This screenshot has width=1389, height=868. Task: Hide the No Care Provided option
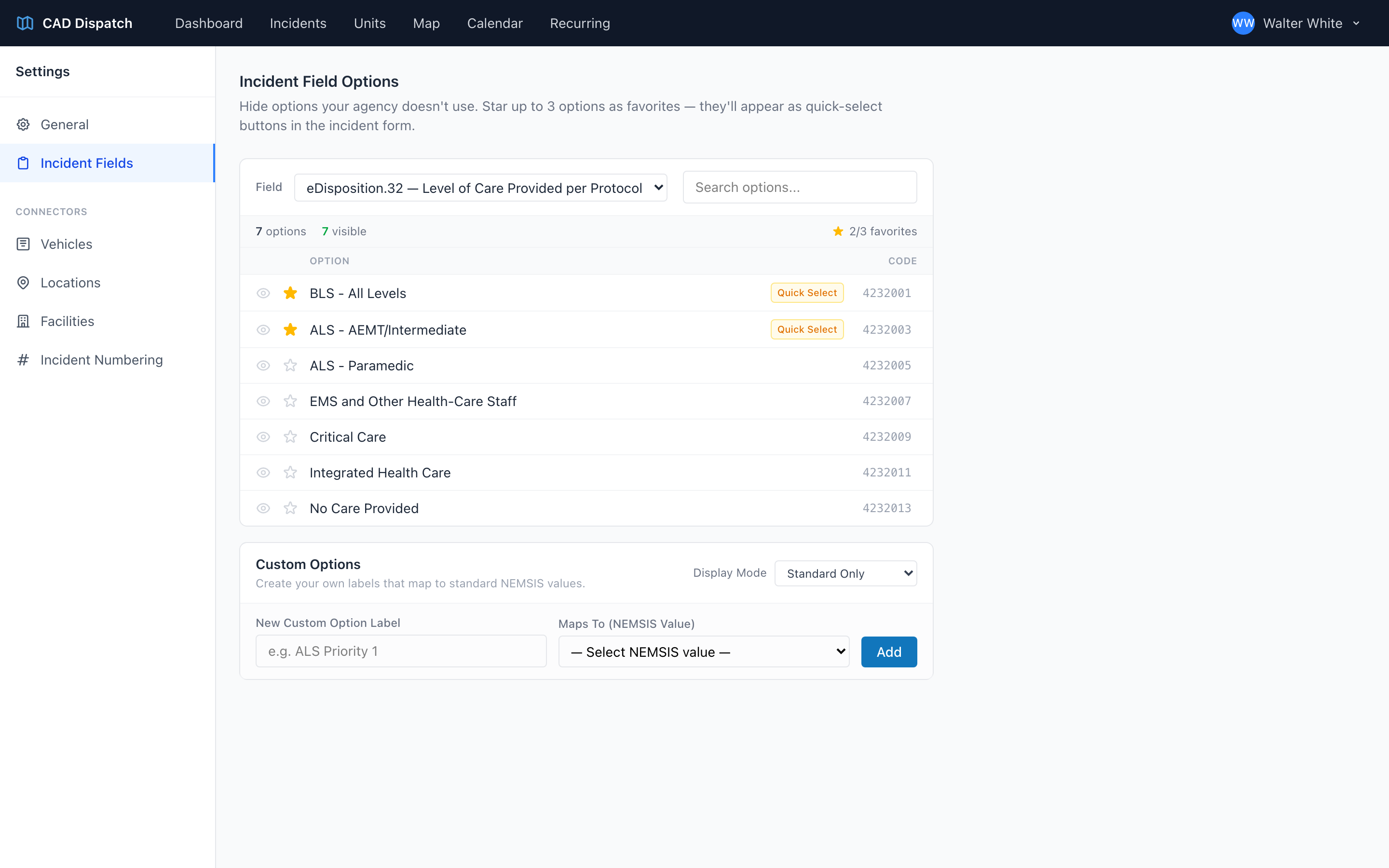[263, 508]
